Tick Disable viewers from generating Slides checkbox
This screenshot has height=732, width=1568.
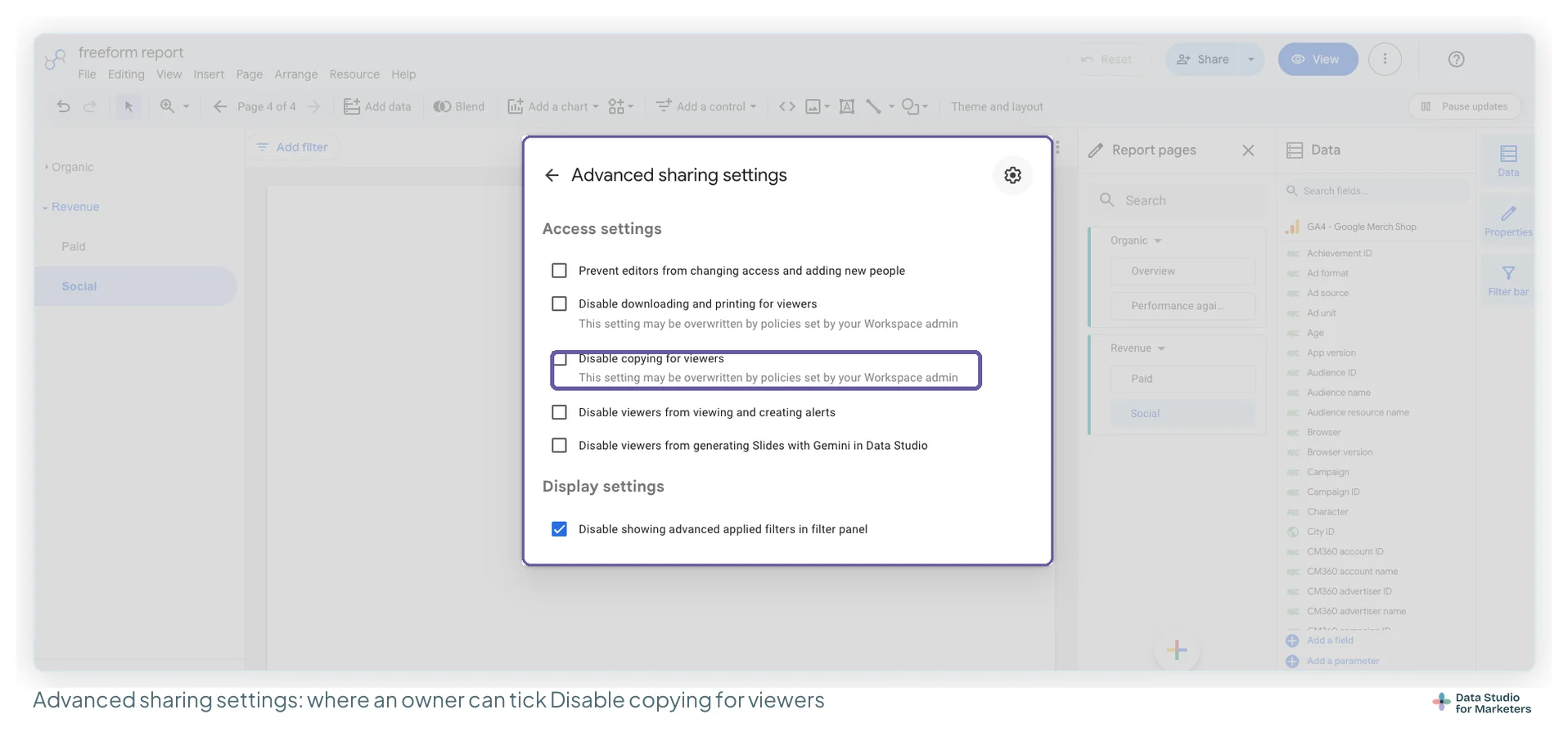(559, 446)
